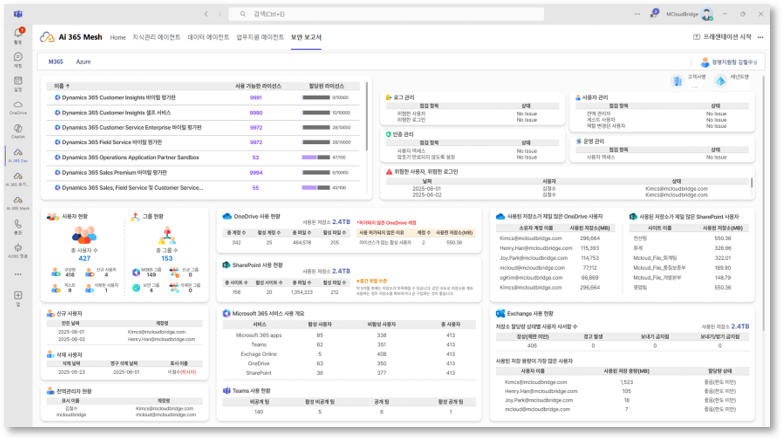This screenshot has width=783, height=440.
Task: Click Mcloud_File_품질보증부 SharePoint site row
Action: tap(691, 268)
